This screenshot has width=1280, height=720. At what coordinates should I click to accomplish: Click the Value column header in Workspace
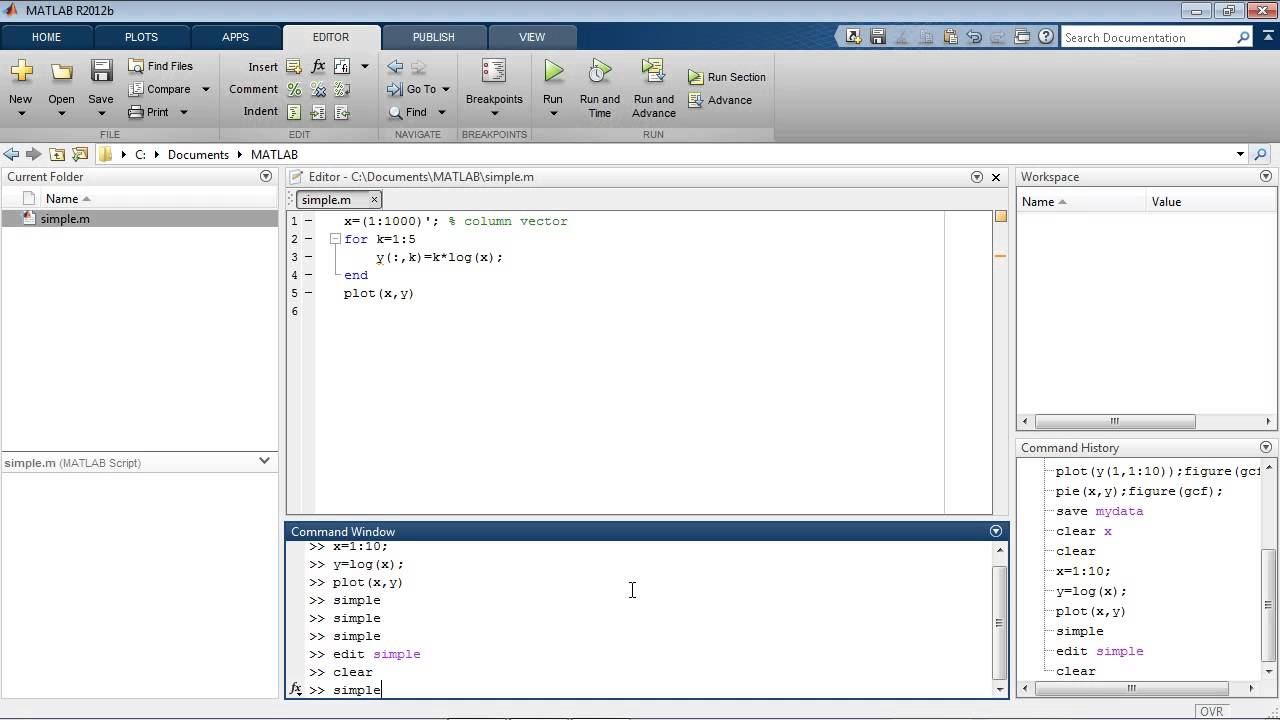(x=1166, y=201)
